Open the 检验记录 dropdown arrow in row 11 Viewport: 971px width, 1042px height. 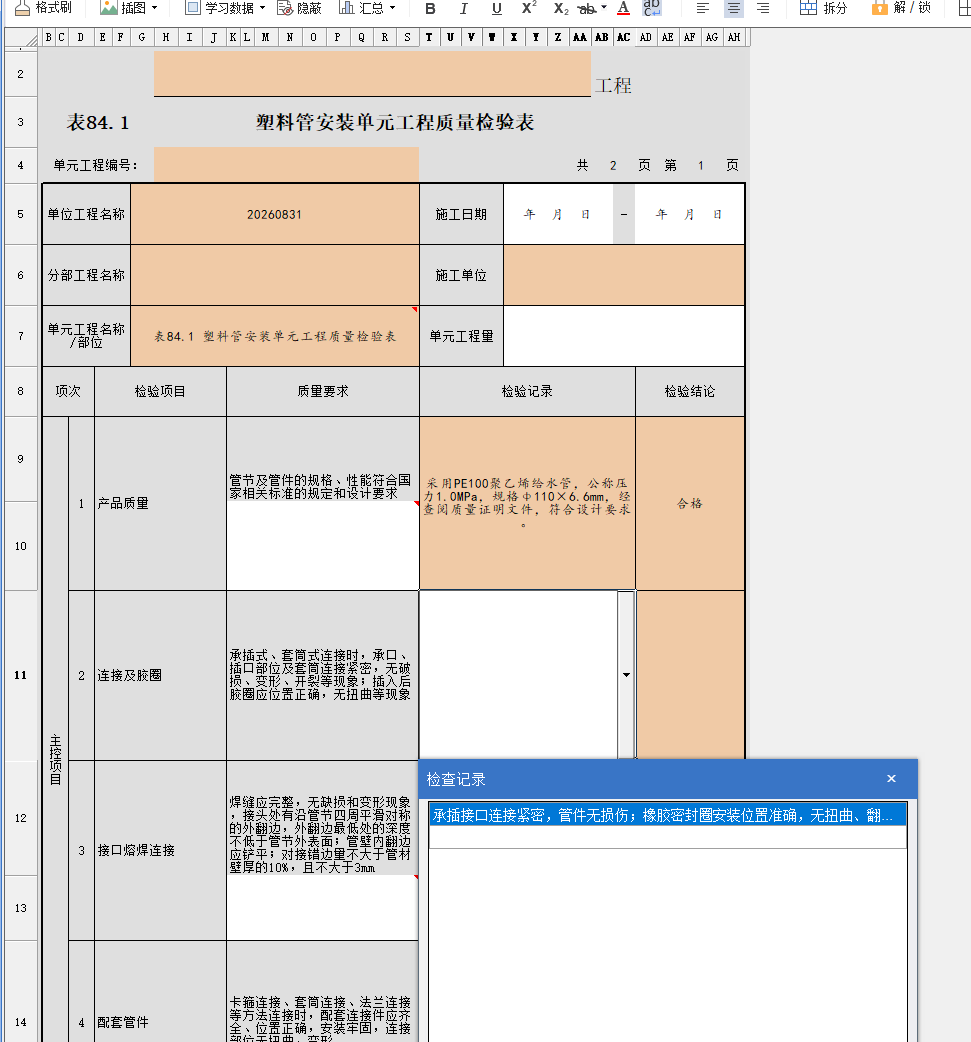(x=626, y=675)
